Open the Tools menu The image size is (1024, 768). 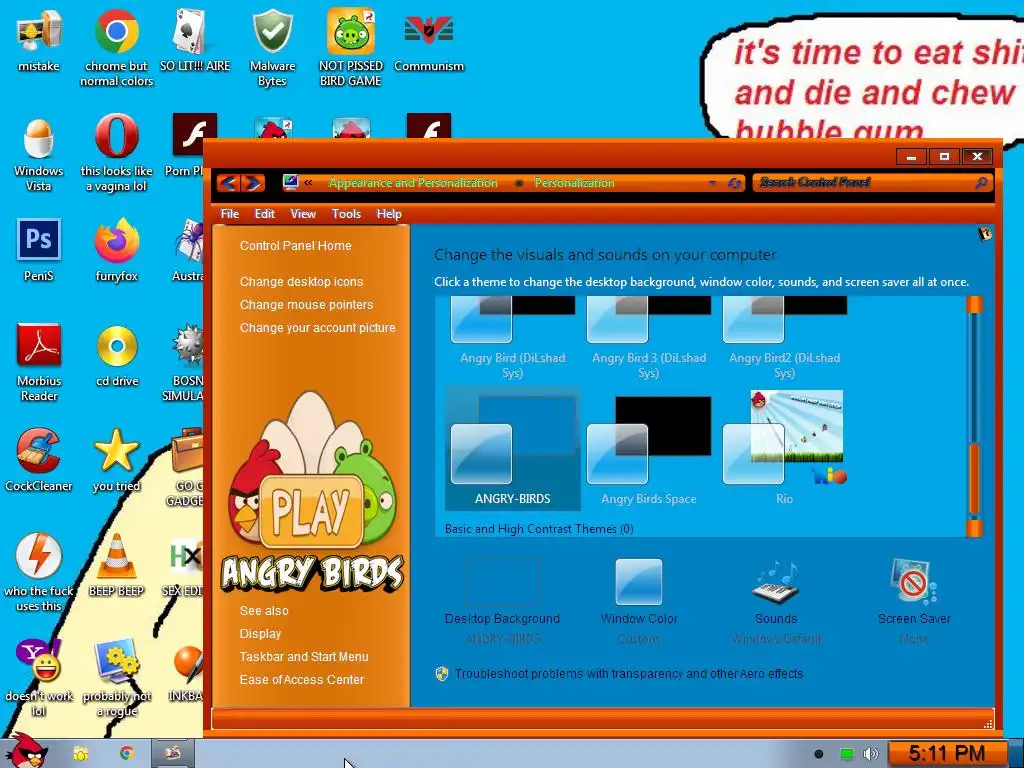pos(346,214)
